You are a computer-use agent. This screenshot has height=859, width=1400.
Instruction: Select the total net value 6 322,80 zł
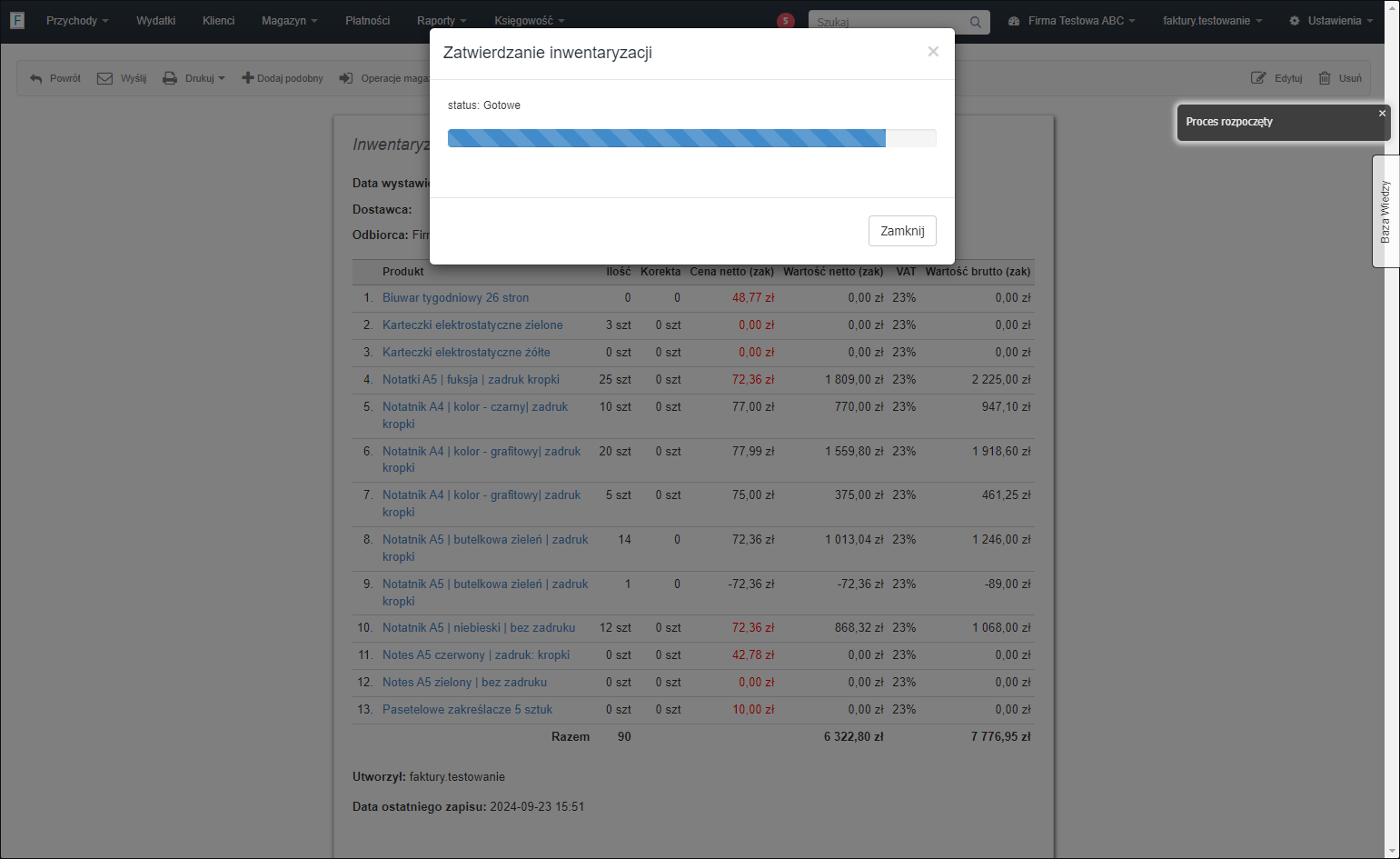click(x=854, y=737)
